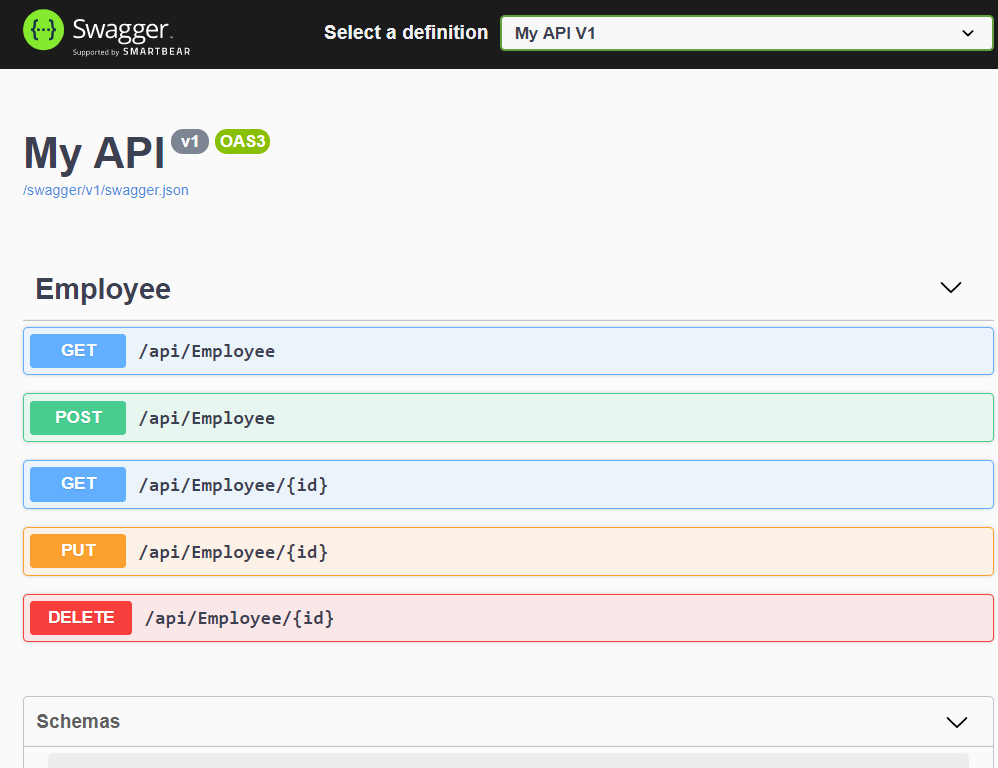Click the Schemas section heading

click(78, 721)
